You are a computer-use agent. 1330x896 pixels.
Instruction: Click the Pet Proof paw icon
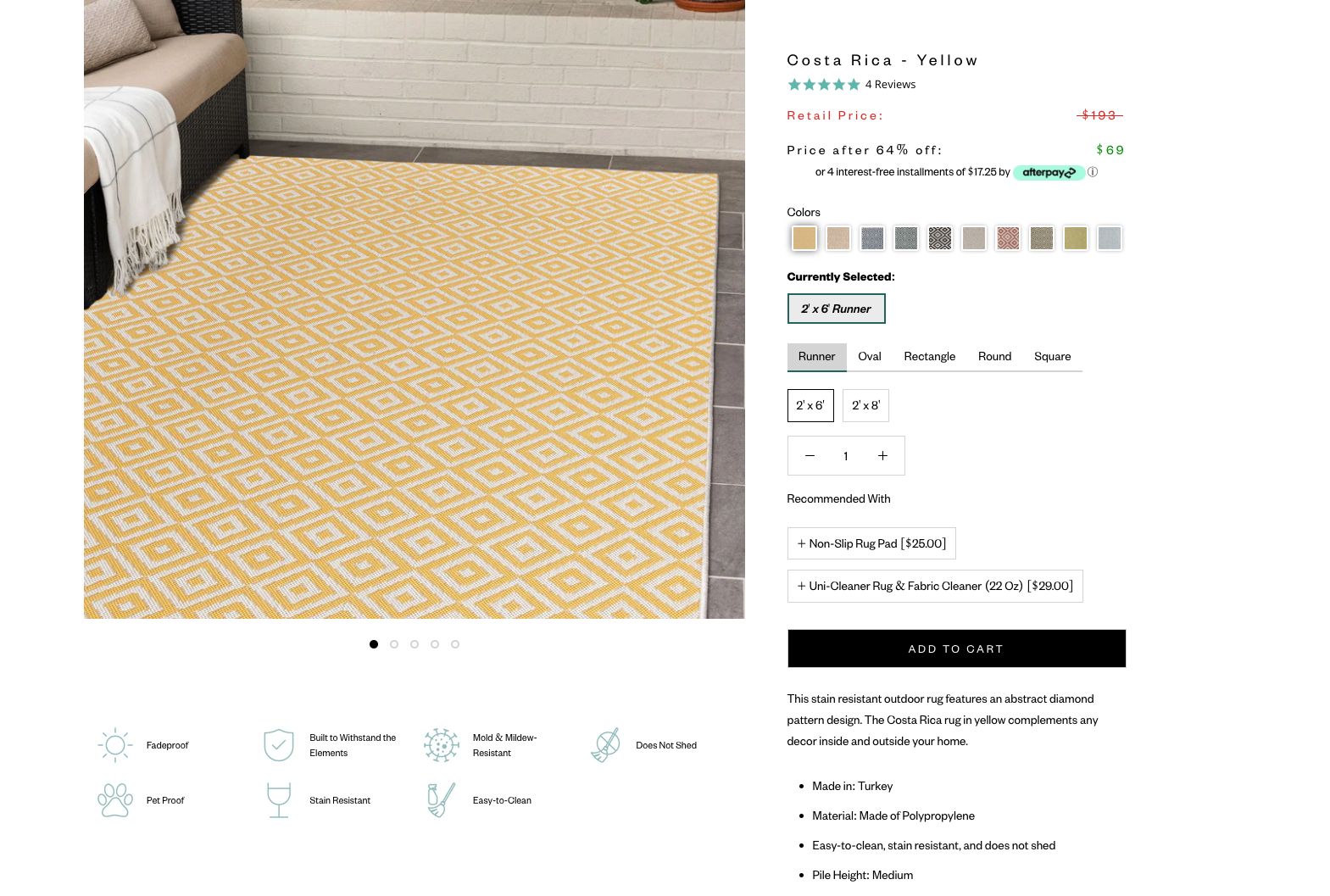point(115,800)
